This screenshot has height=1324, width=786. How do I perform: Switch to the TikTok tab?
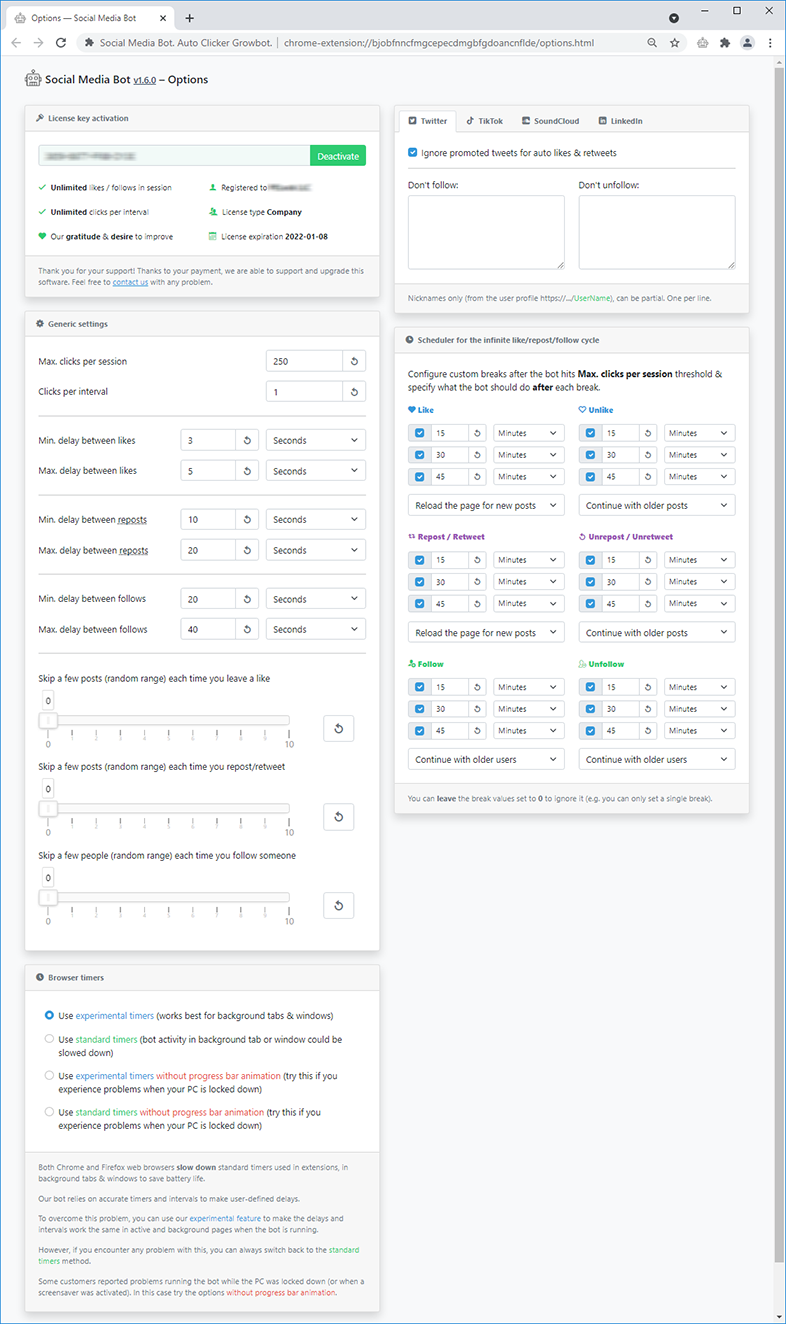484,121
